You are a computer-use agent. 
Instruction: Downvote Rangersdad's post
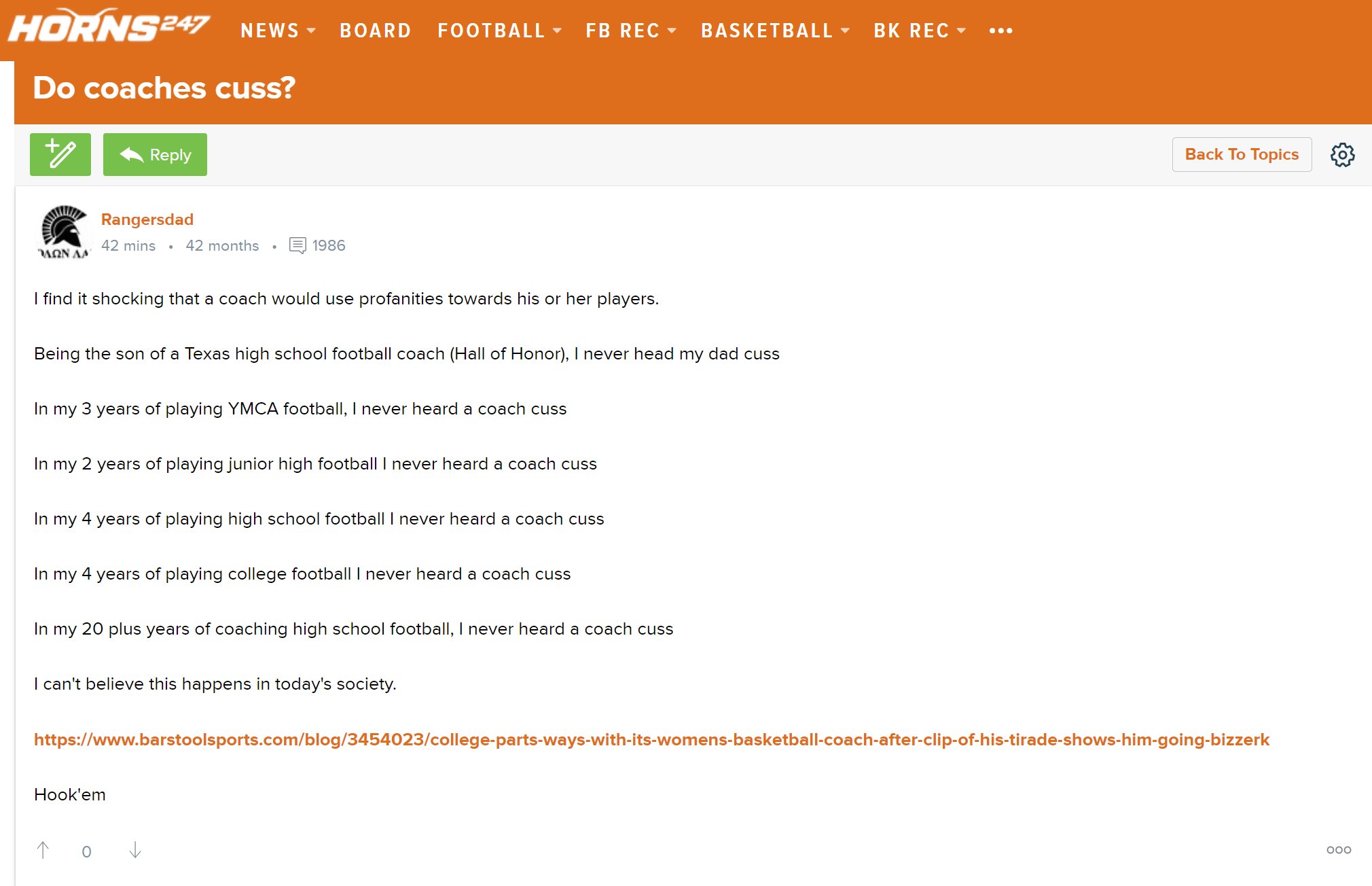[x=135, y=850]
